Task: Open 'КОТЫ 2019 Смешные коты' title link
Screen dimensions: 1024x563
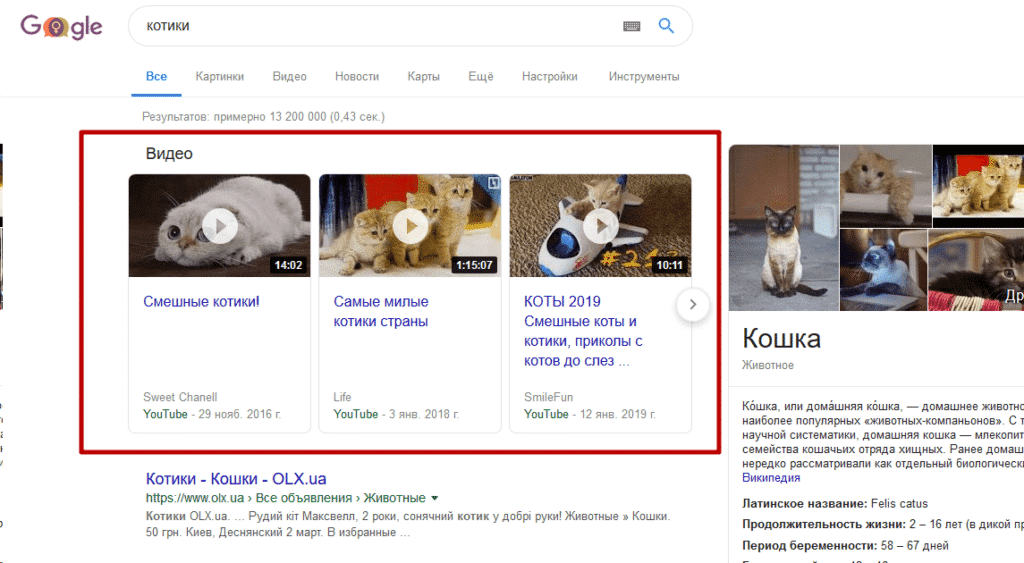Action: coord(583,331)
